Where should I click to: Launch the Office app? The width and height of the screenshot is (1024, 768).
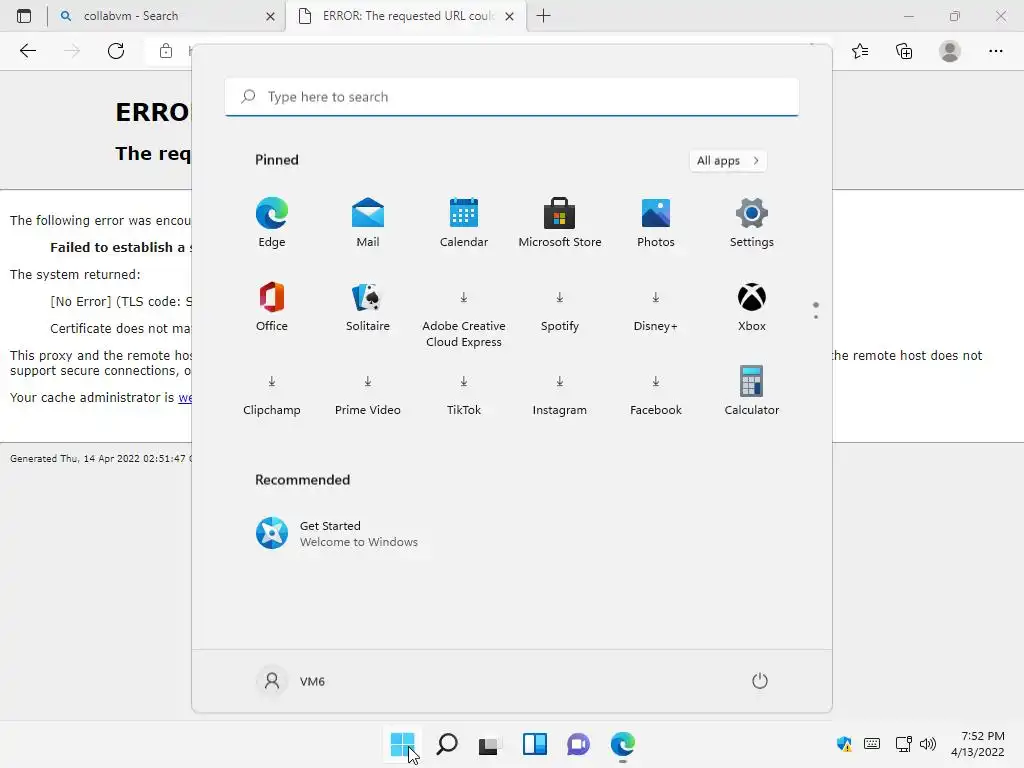point(272,307)
